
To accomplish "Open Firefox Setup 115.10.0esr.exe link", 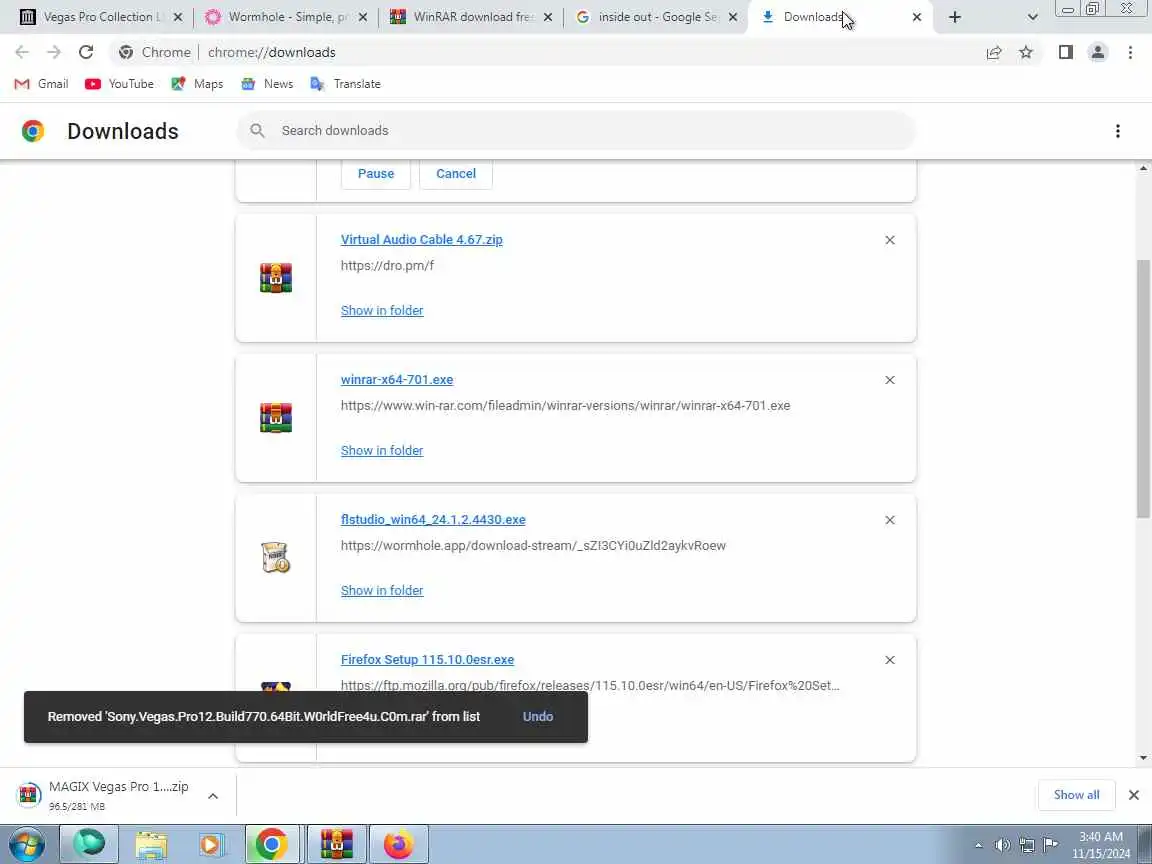I will [428, 660].
